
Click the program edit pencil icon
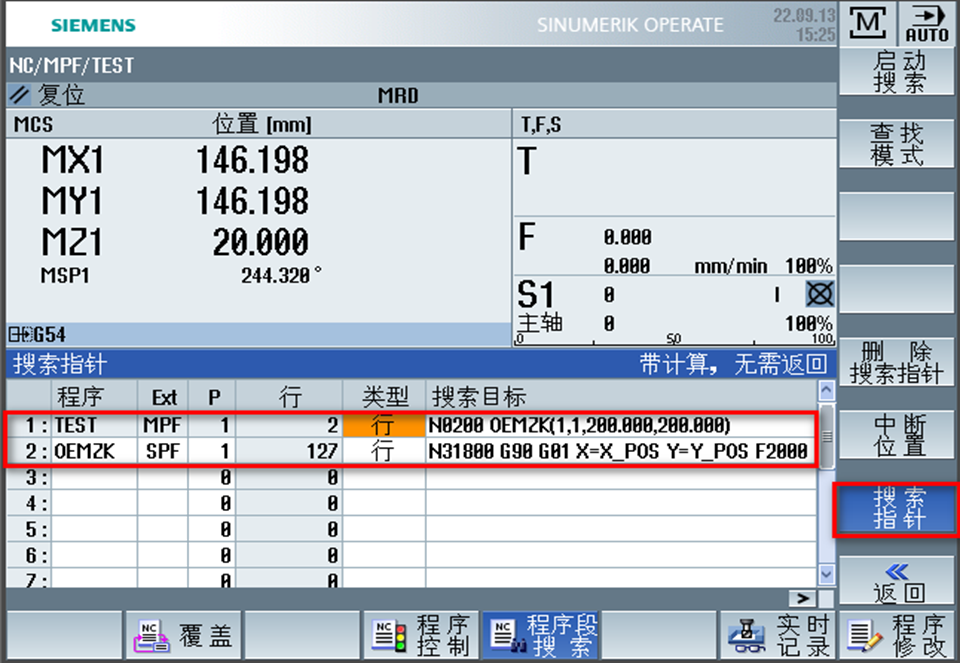(864, 637)
